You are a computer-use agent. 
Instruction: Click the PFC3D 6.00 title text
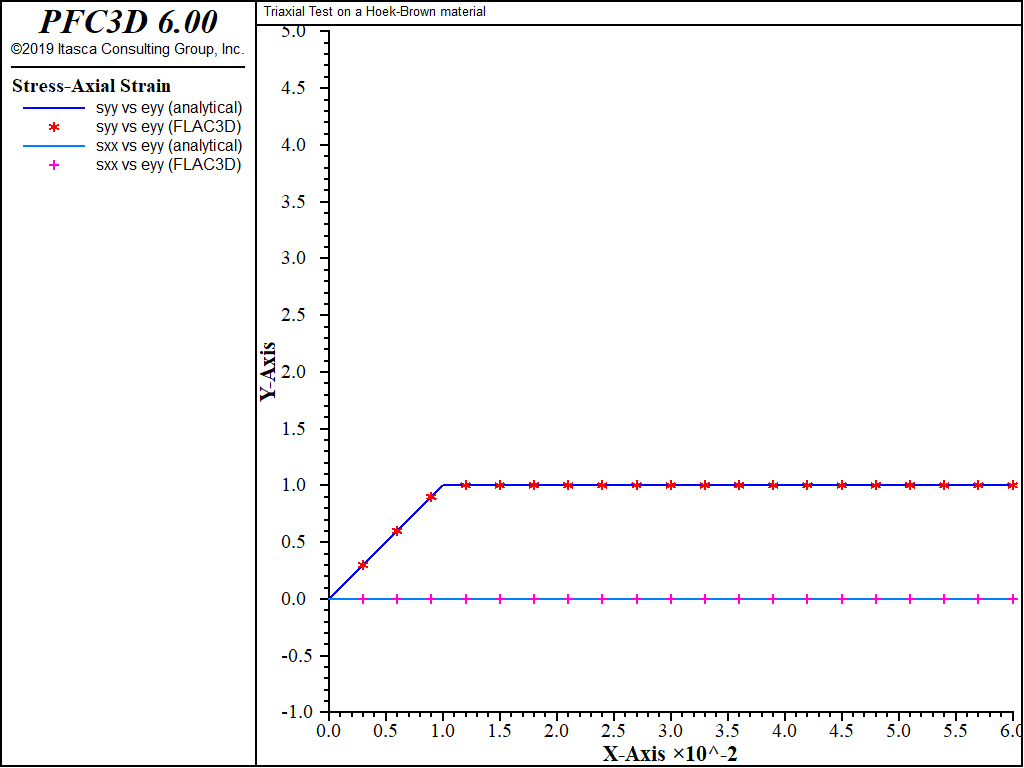click(x=128, y=22)
